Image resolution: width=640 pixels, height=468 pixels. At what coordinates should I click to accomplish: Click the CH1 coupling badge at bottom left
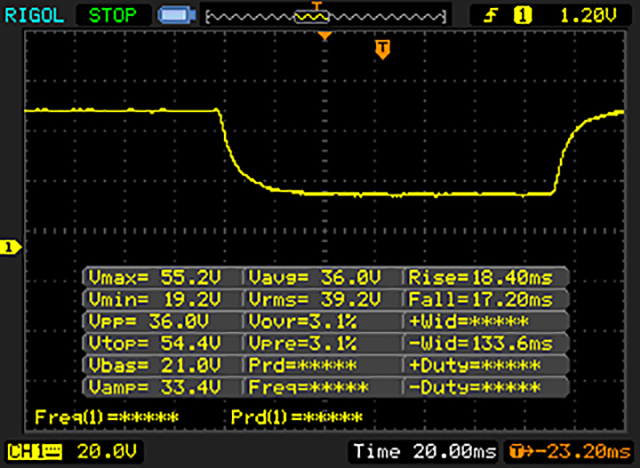35,452
